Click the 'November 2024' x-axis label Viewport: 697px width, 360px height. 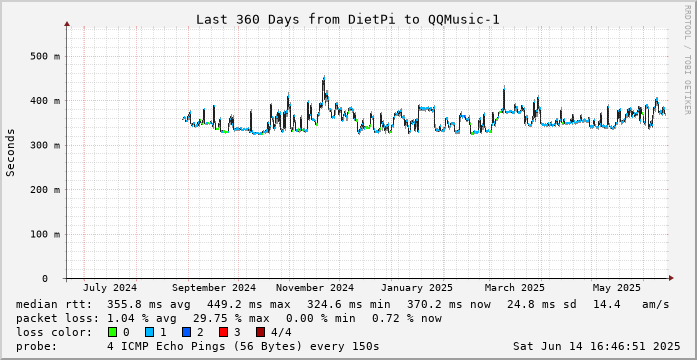[315, 288]
